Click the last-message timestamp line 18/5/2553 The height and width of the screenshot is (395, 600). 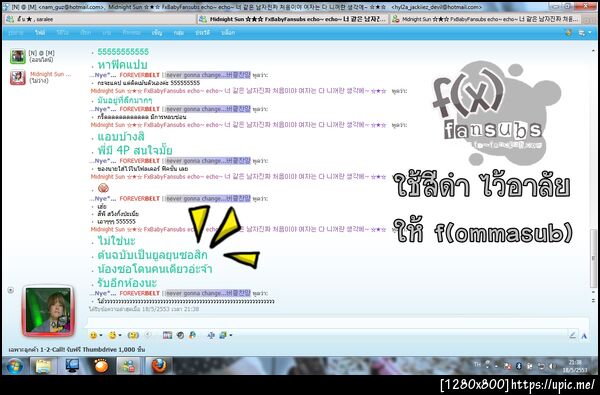[144, 309]
